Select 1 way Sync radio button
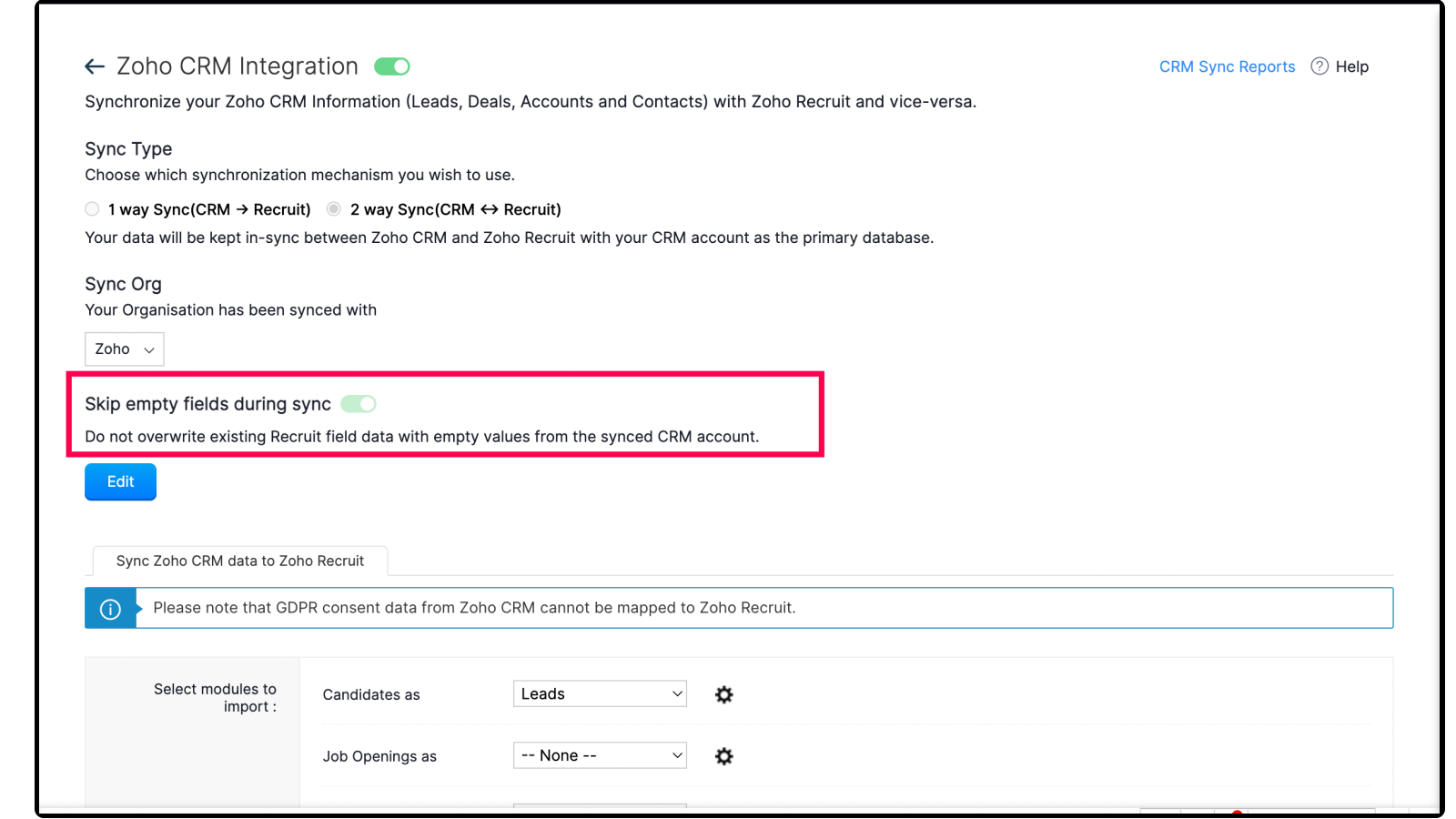The image size is (1456, 819). click(92, 209)
